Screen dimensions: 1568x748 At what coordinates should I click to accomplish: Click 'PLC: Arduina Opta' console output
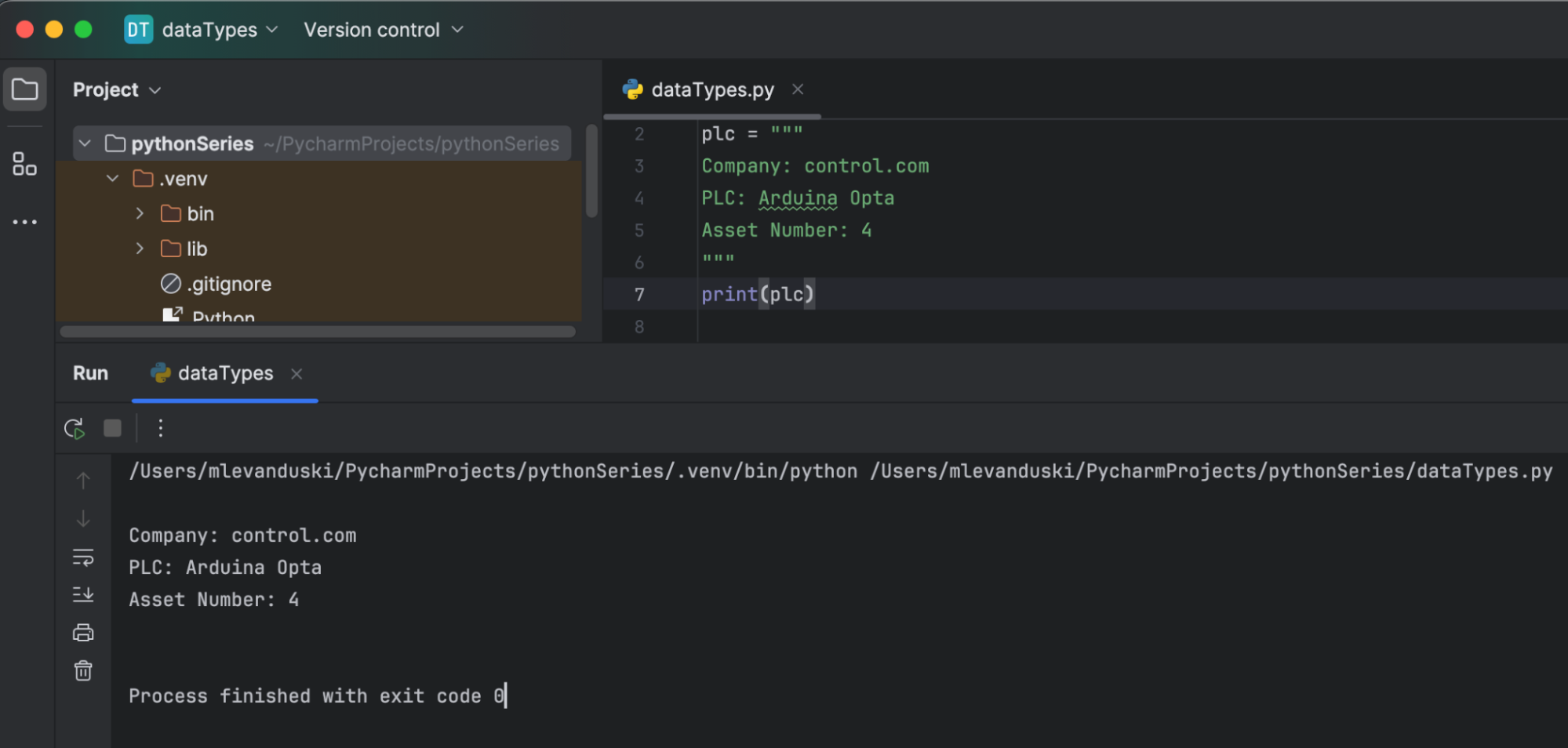click(225, 568)
